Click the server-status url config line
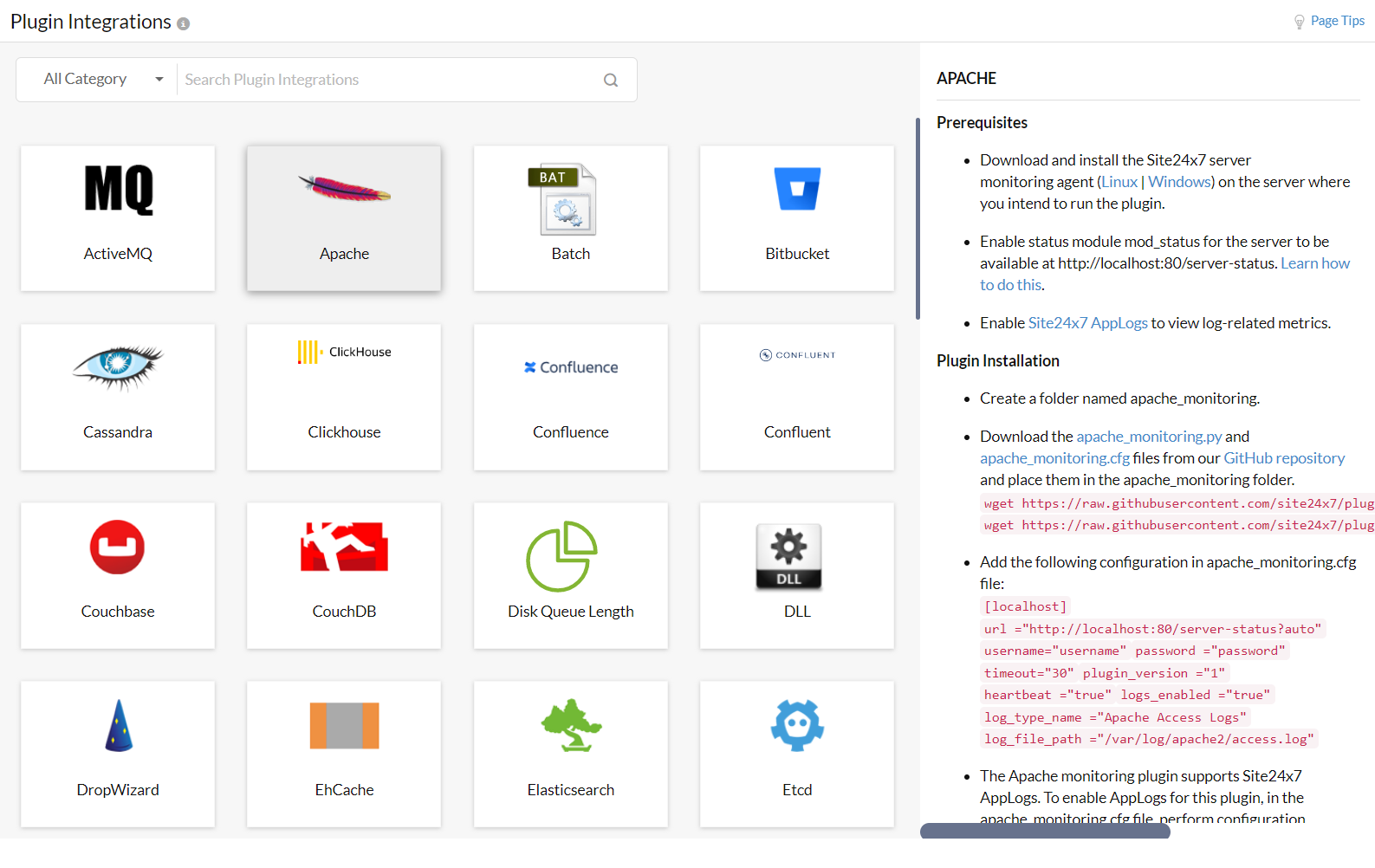This screenshot has height=868, width=1375. 1153,629
